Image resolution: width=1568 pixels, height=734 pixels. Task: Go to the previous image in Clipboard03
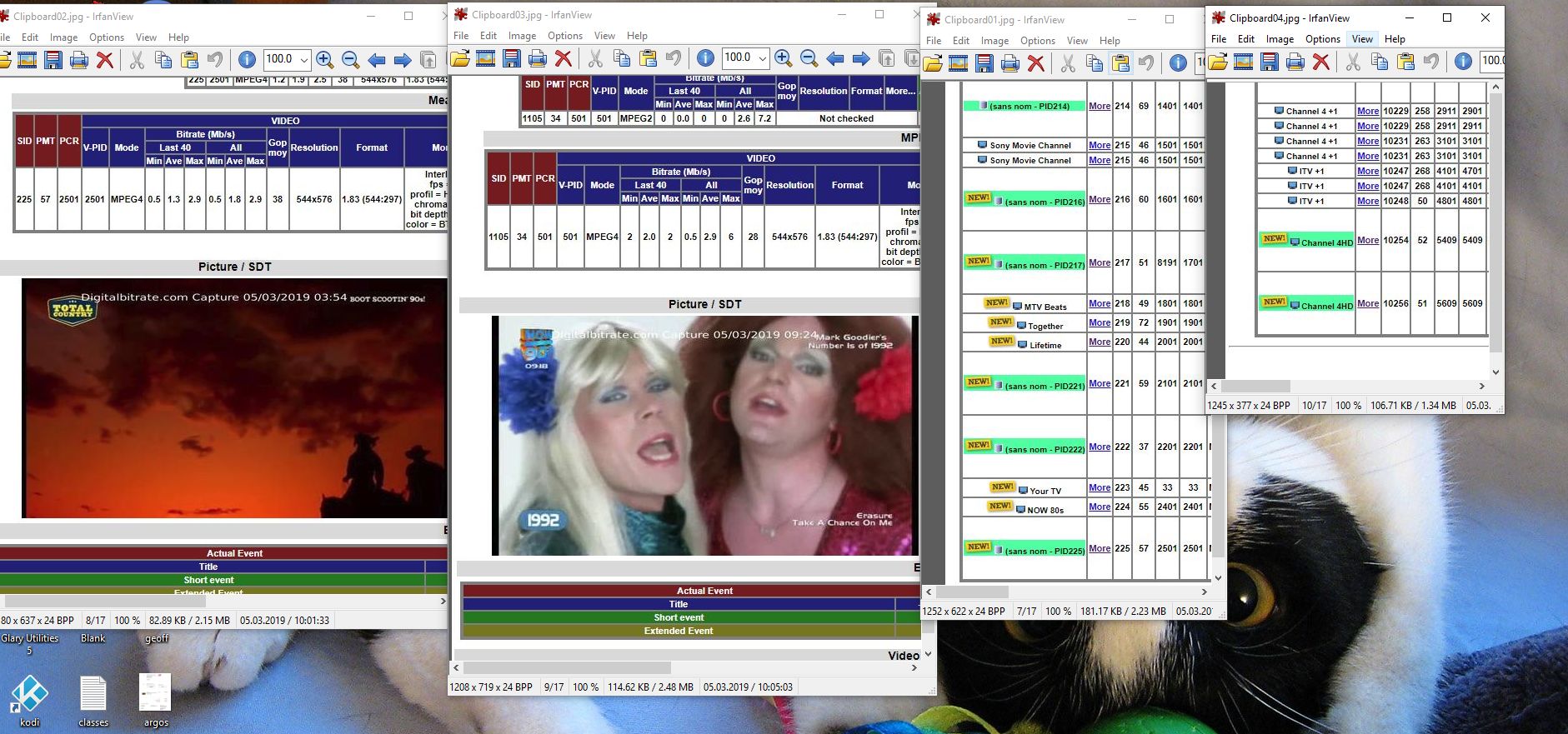pyautogui.click(x=835, y=58)
